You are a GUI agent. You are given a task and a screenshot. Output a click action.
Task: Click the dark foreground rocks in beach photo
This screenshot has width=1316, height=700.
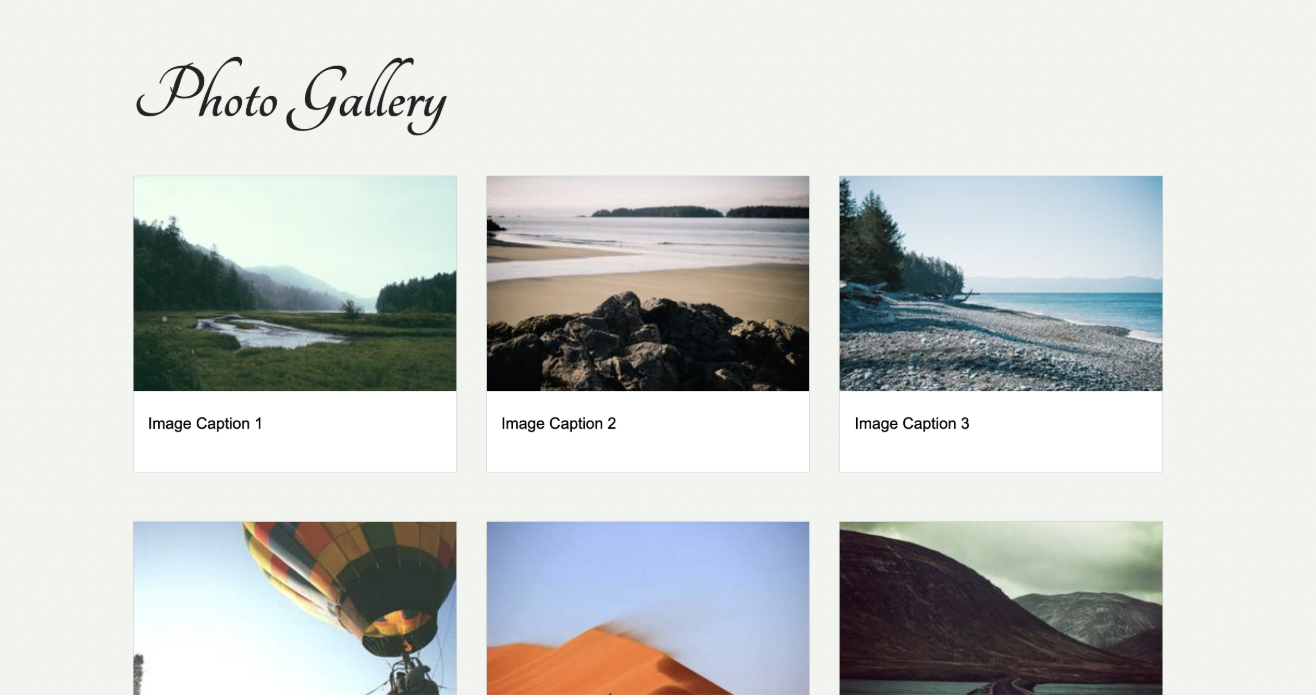click(648, 345)
